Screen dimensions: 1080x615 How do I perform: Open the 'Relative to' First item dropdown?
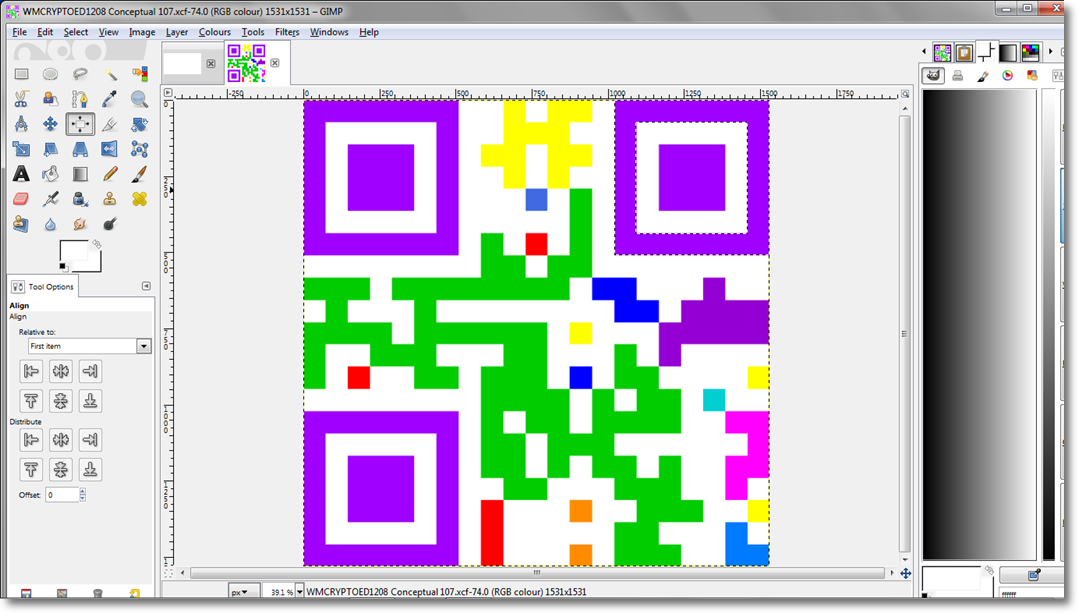tap(90, 346)
